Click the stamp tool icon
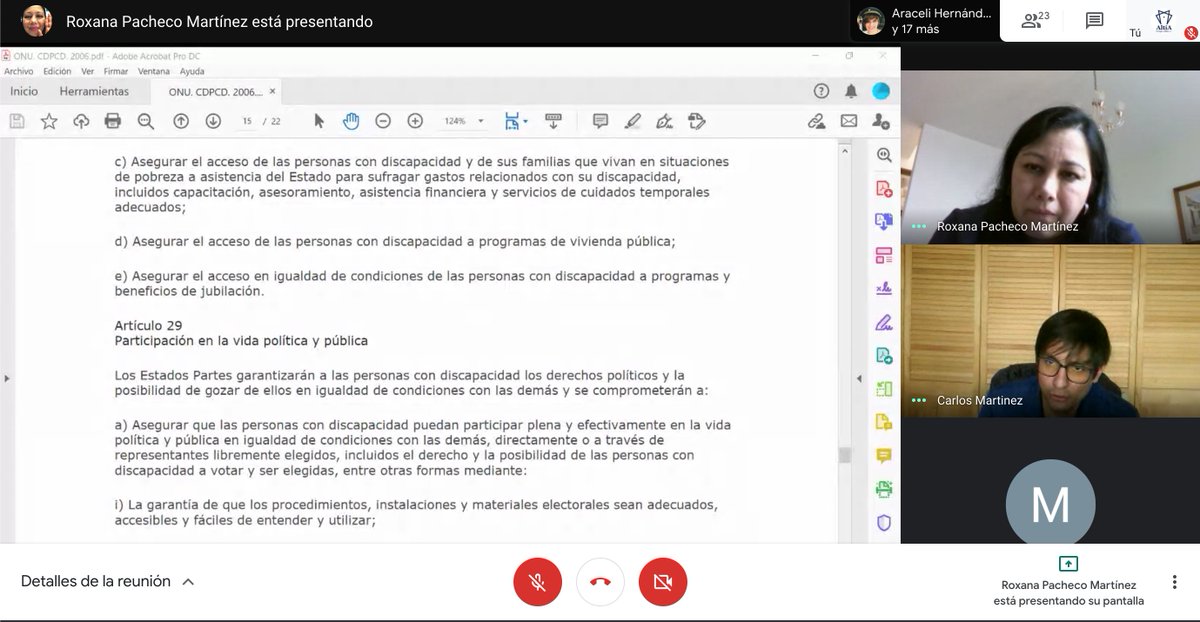1200x622 pixels. 697,121
